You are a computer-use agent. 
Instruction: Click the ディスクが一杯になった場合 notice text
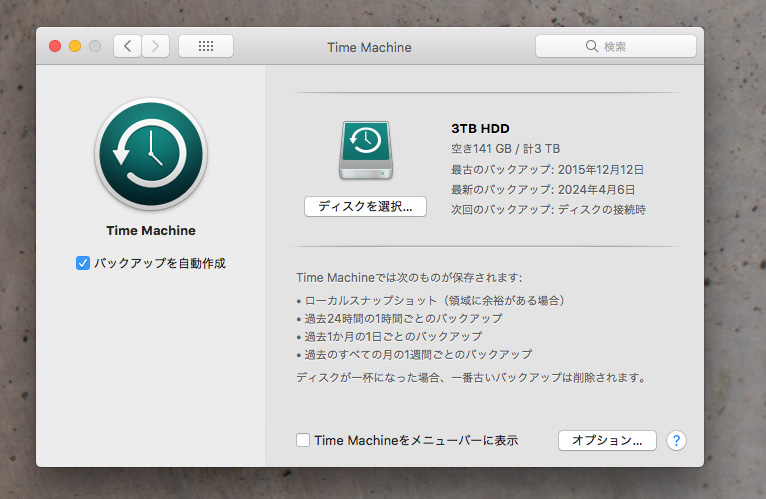tap(472, 377)
